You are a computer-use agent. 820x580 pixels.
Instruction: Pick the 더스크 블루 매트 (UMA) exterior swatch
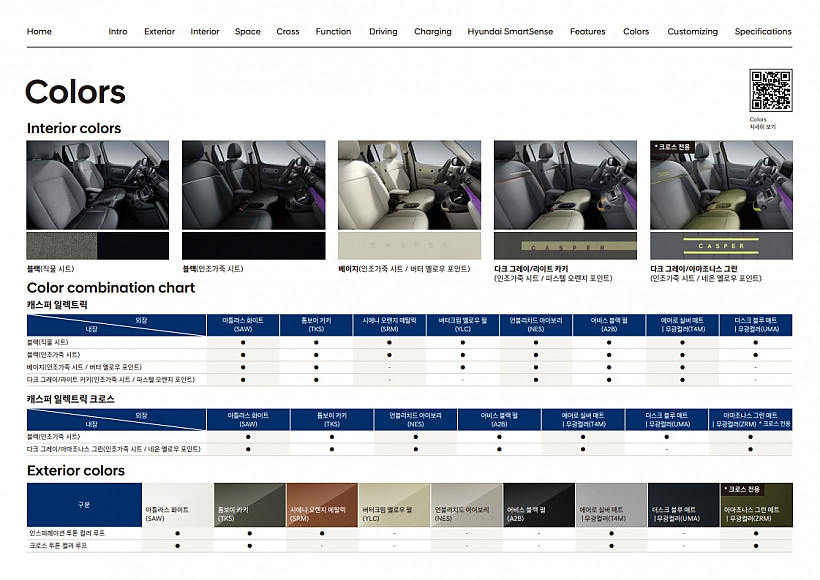(x=684, y=505)
